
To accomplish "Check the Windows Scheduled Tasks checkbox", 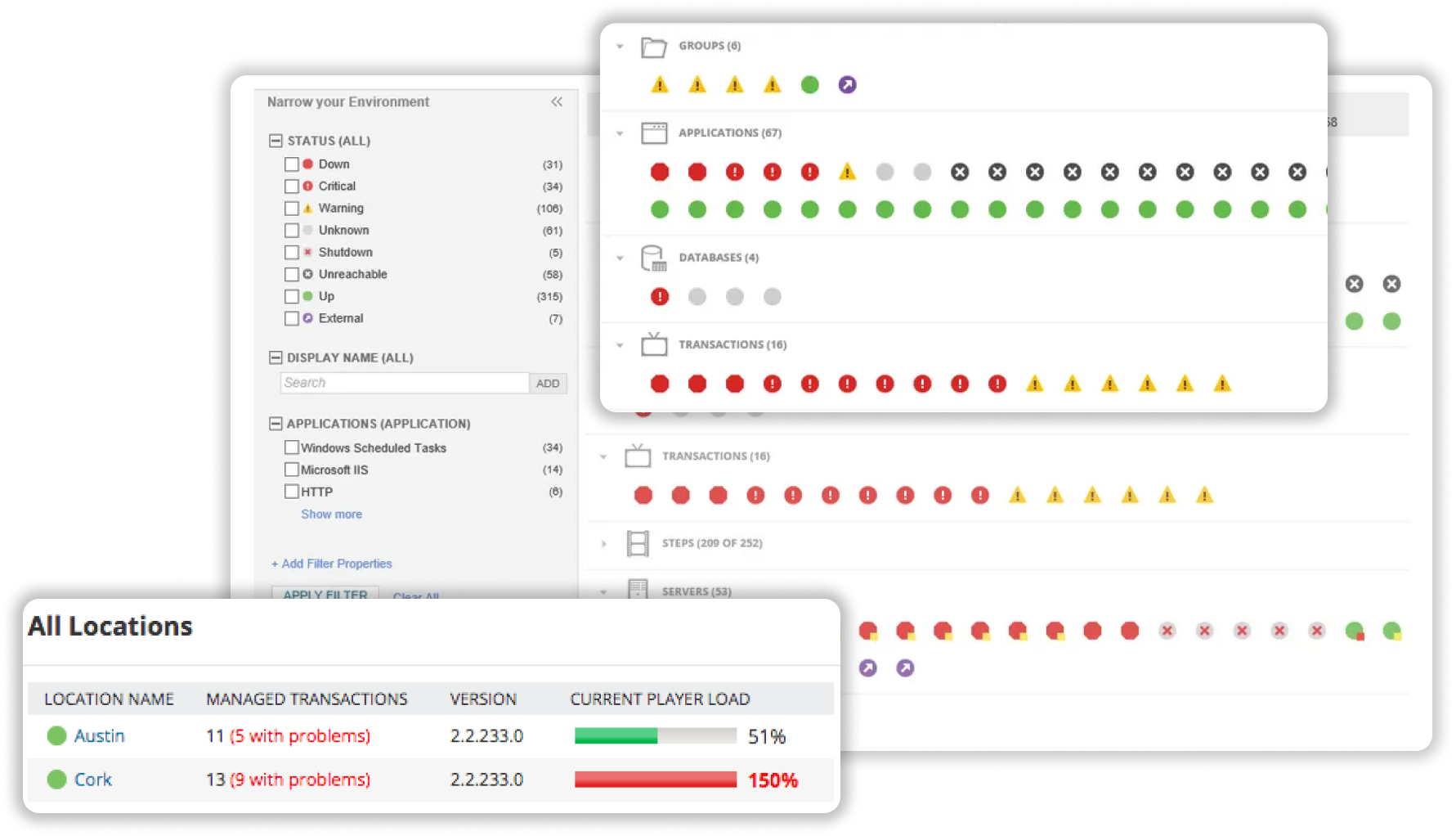I will click(291, 447).
